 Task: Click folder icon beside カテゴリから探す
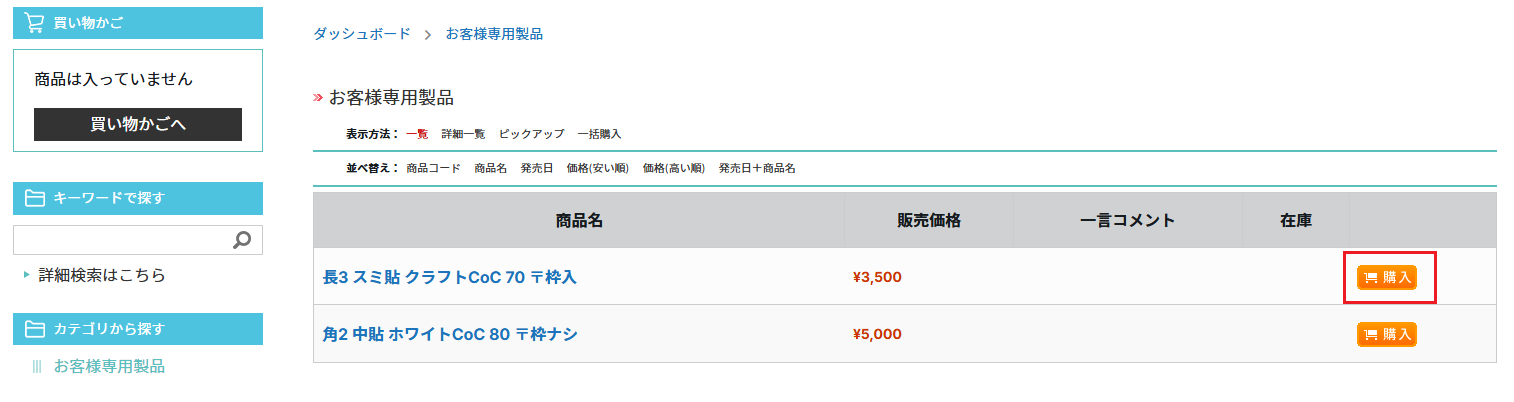point(34,329)
